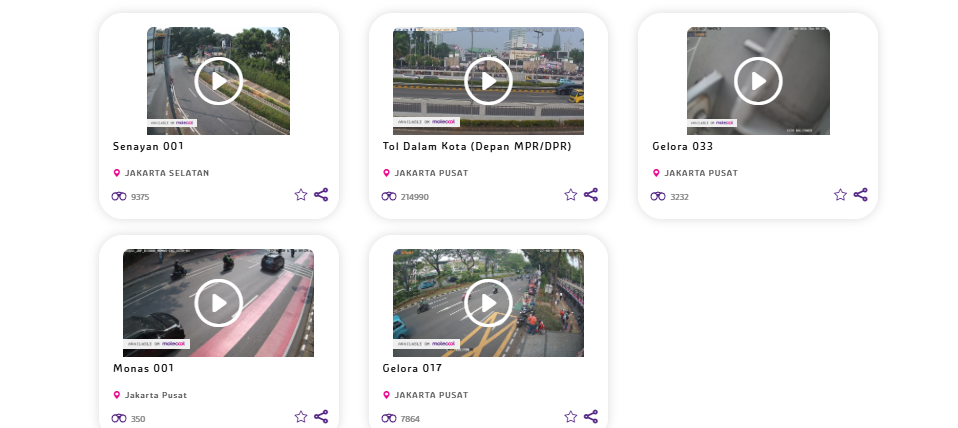Viewport: 958px width, 428px height.
Task: Click the location pin on Monas 001 card
Action: (x=117, y=395)
